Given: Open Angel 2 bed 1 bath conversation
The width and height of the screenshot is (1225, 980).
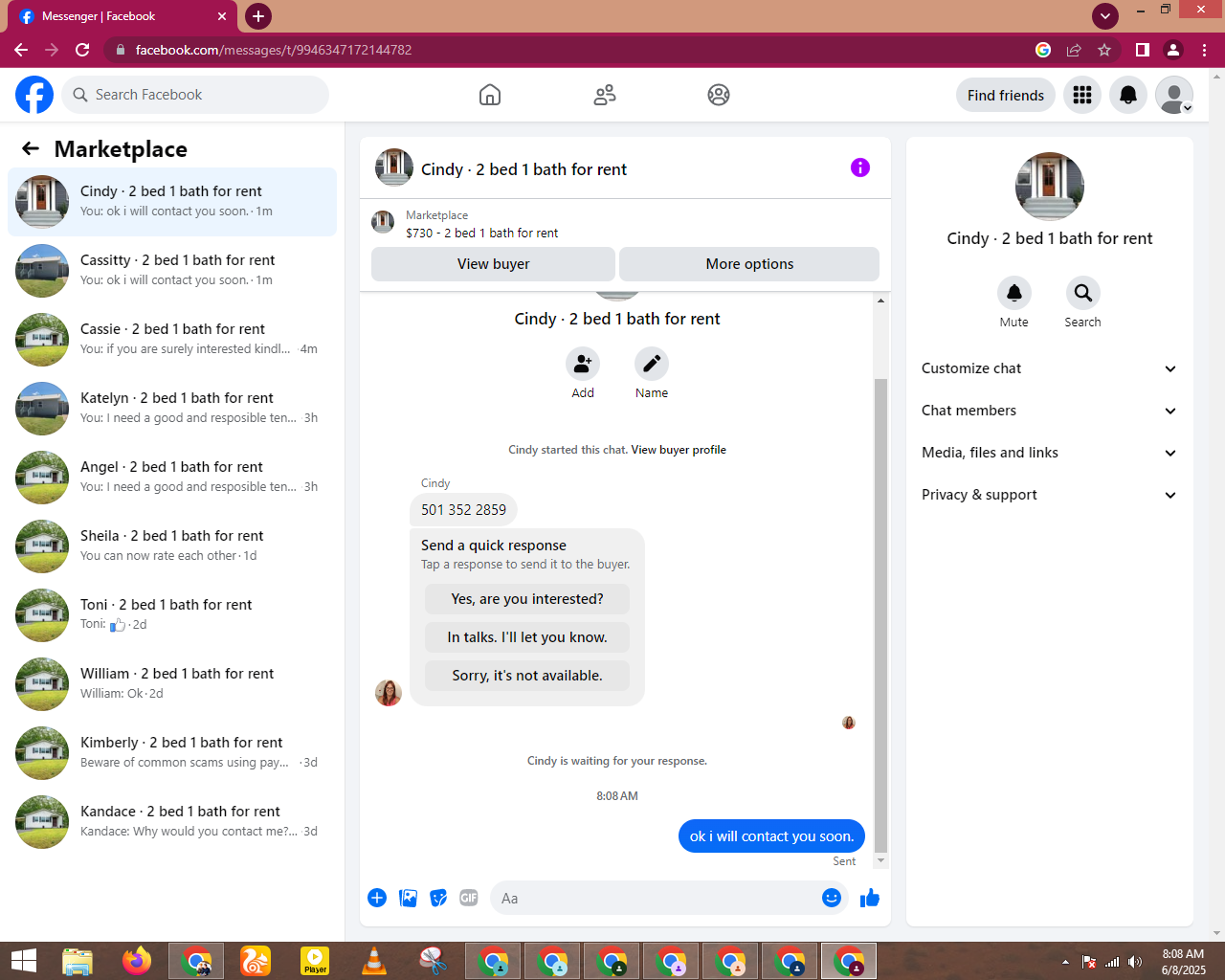Looking at the screenshot, I should [172, 478].
